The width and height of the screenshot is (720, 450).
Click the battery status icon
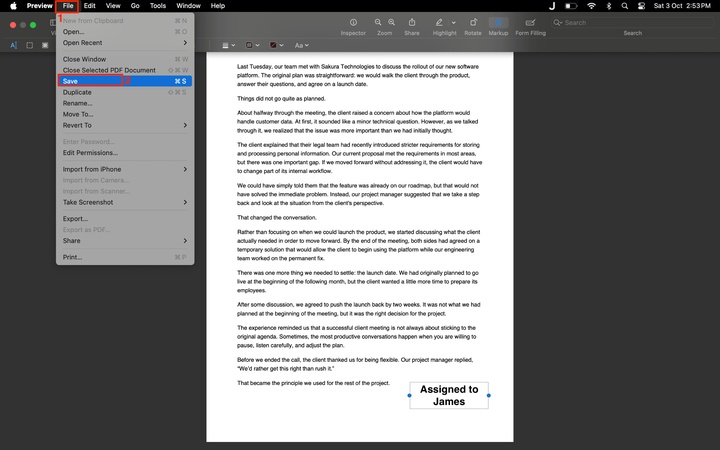tap(571, 6)
